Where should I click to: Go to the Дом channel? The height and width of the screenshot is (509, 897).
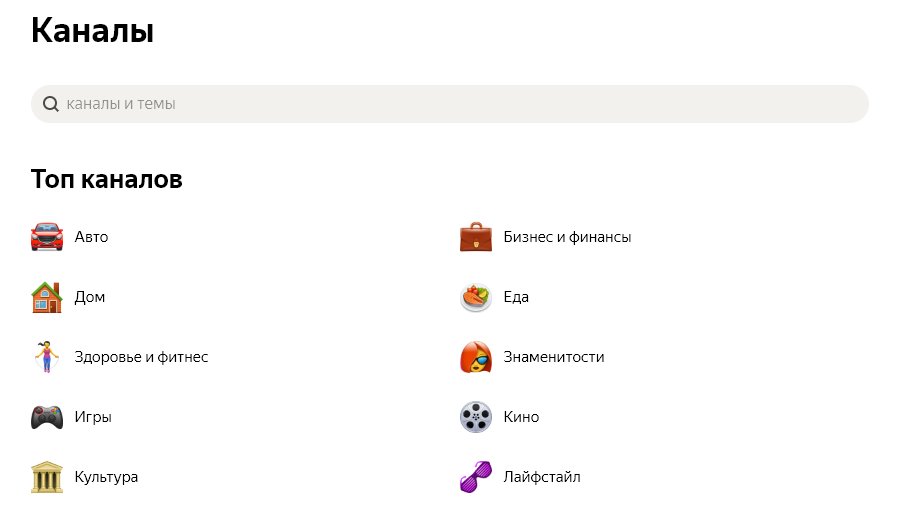click(90, 297)
